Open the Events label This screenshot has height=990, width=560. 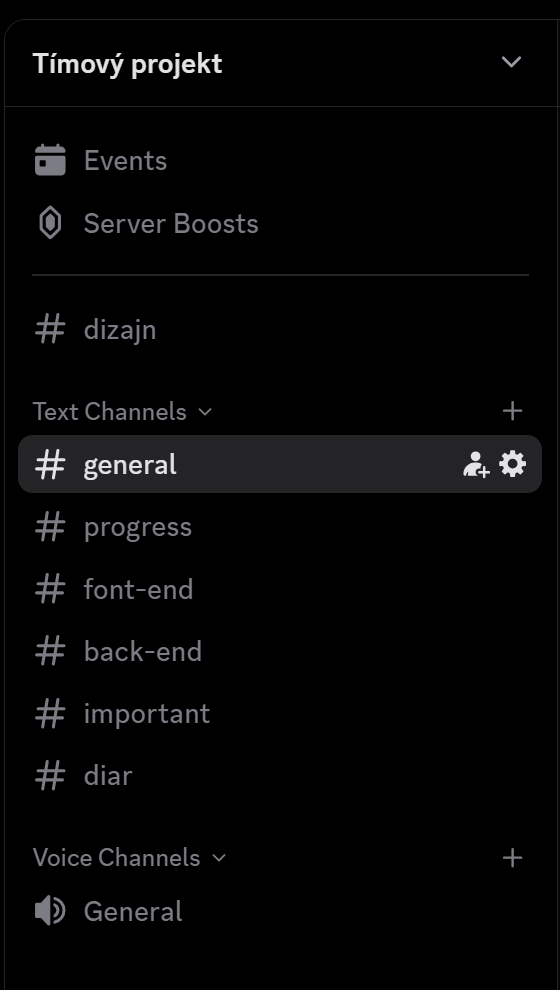(x=125, y=160)
